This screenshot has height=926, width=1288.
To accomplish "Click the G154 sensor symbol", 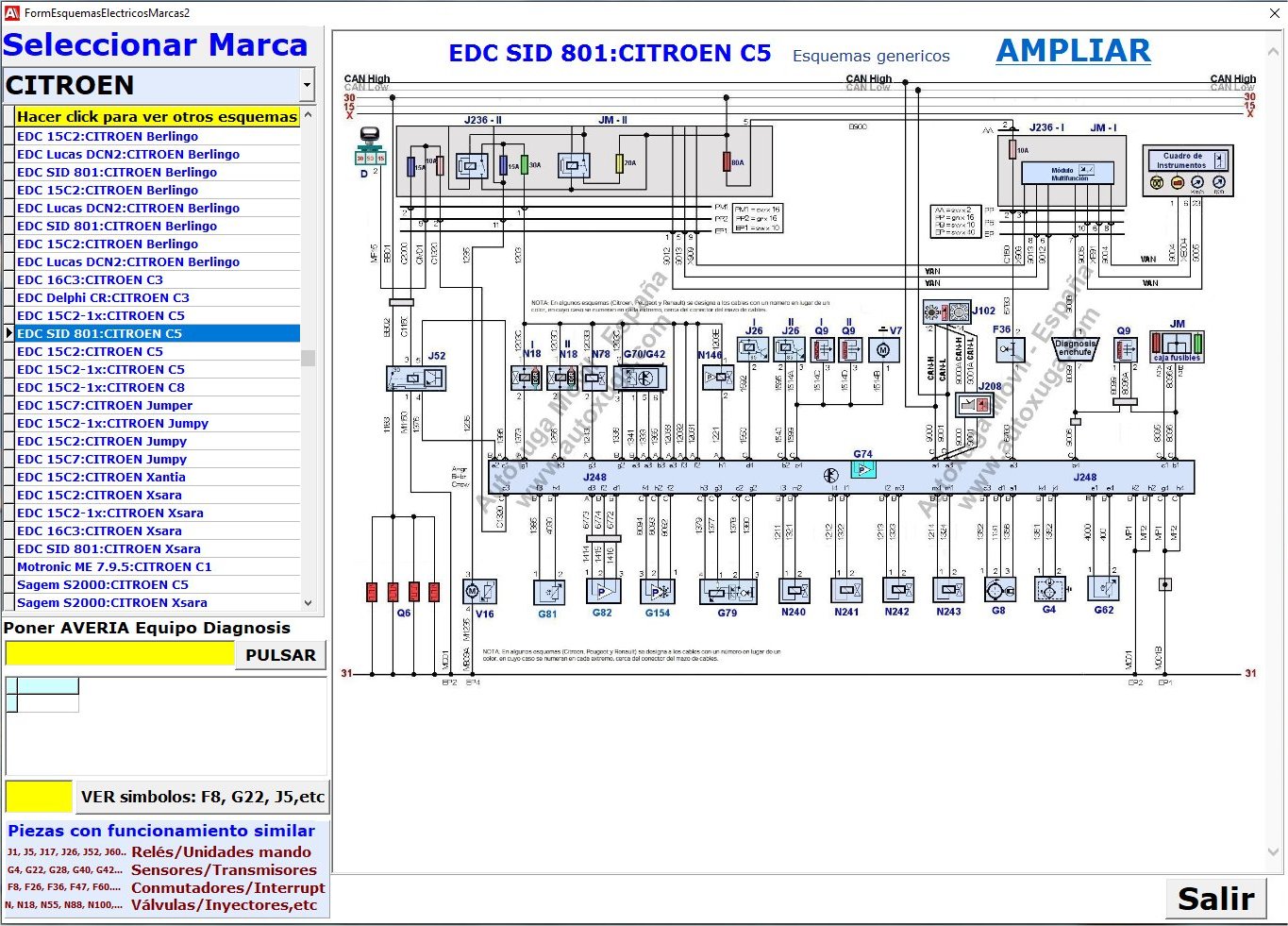I will [658, 591].
